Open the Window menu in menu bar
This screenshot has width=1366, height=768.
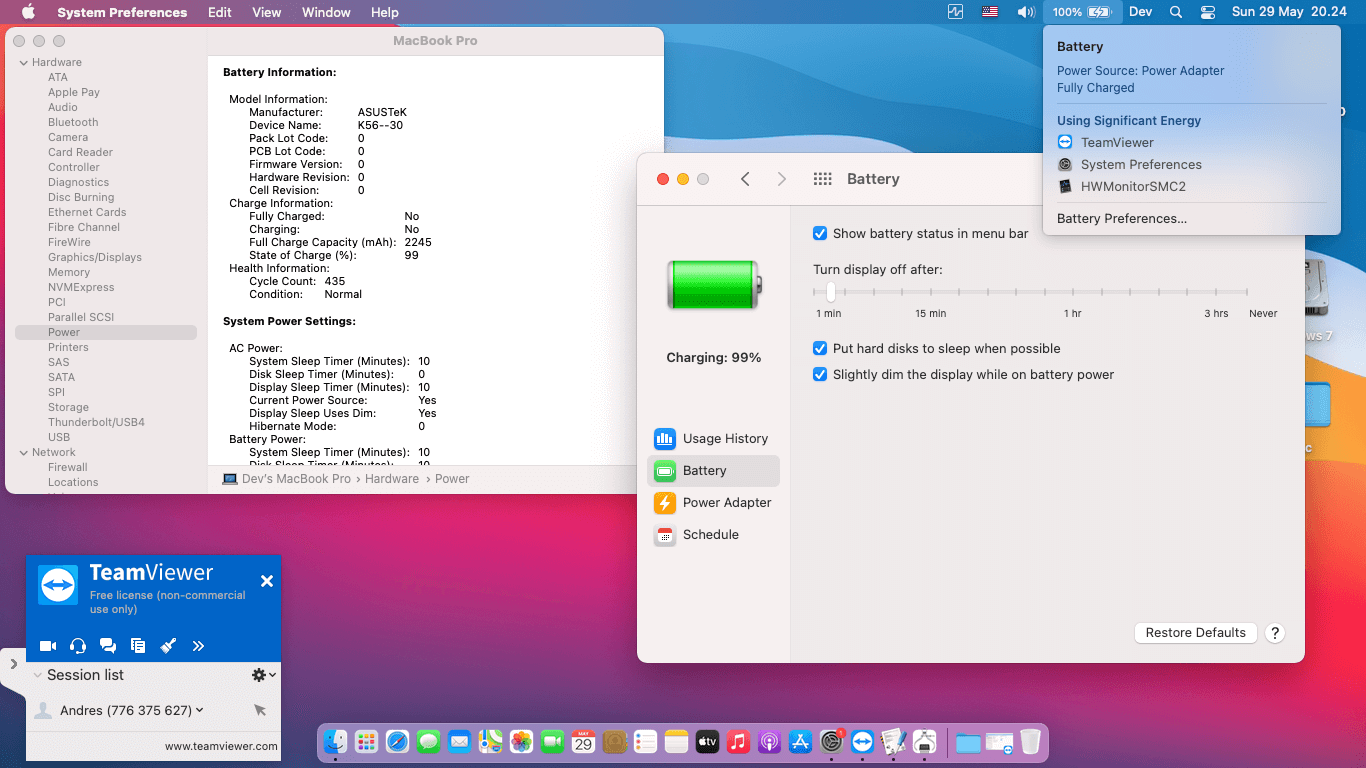(326, 12)
